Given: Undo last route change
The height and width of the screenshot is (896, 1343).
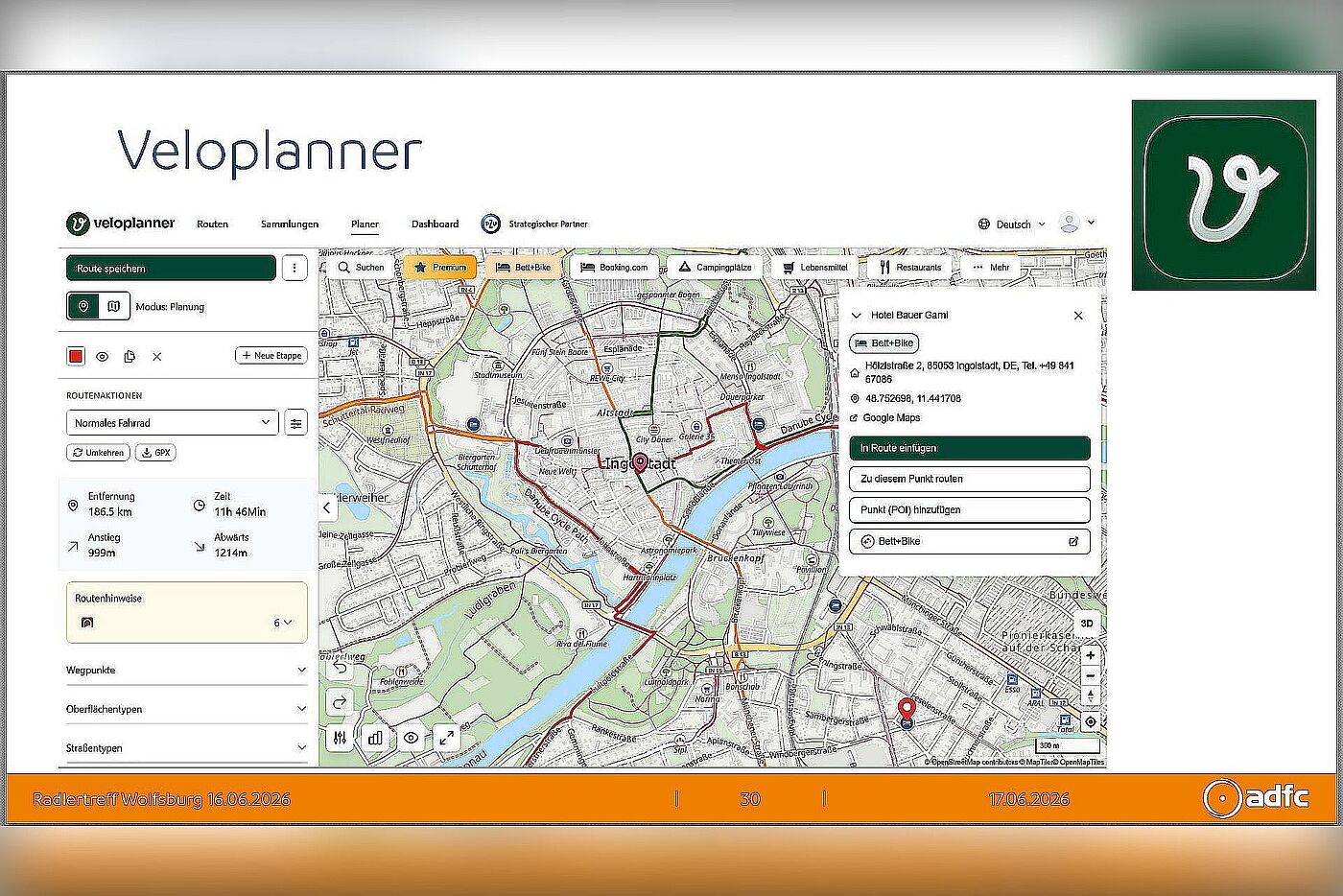Looking at the screenshot, I should coord(340,668).
